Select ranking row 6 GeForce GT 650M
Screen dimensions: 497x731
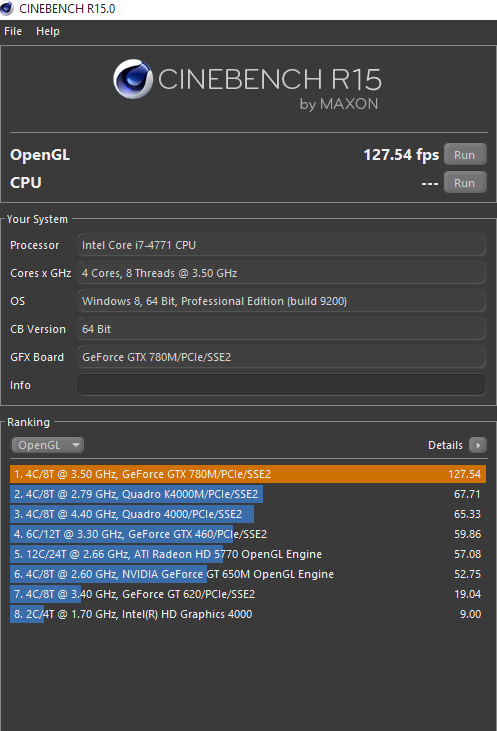point(248,574)
